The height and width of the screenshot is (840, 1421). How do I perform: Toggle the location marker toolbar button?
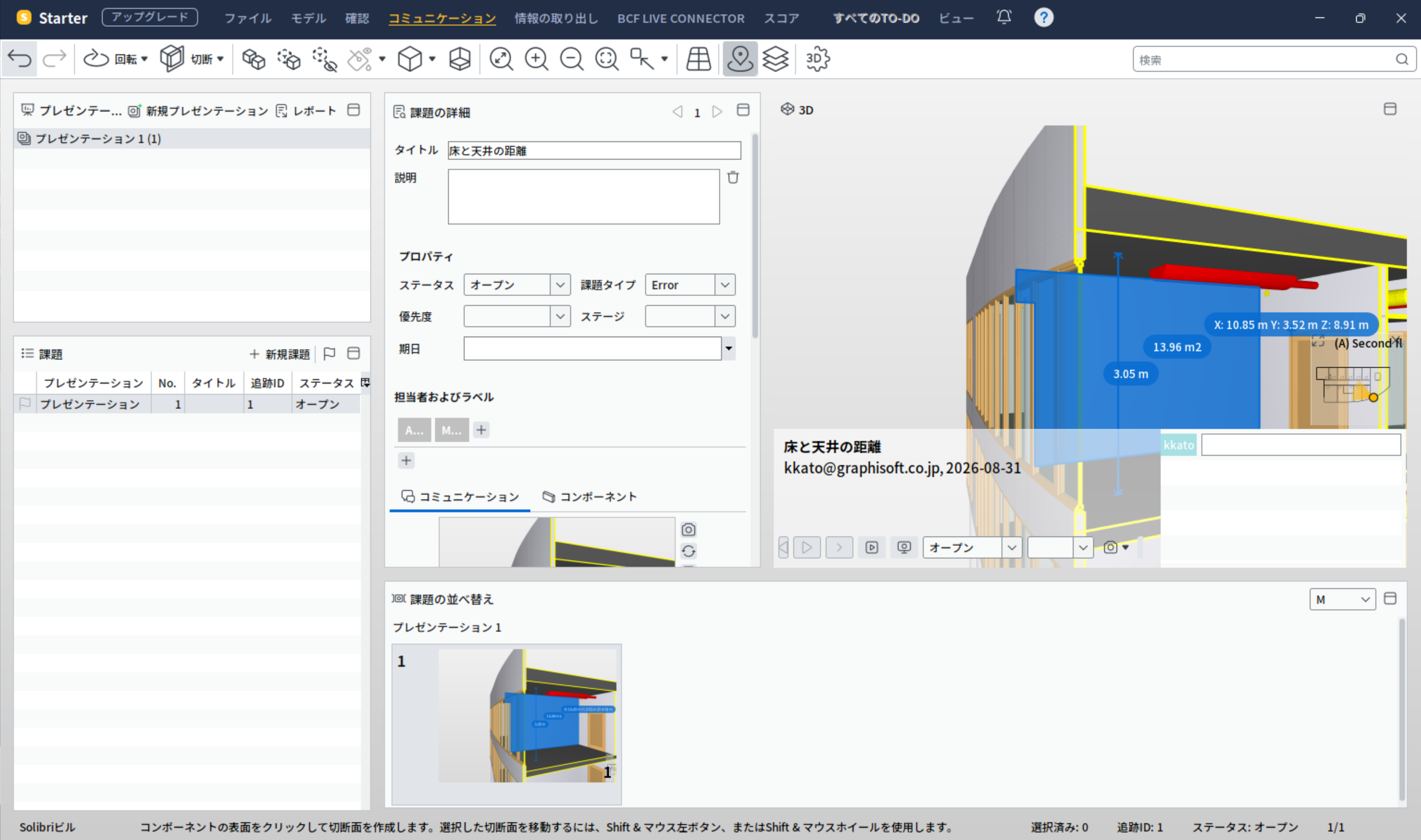(740, 59)
